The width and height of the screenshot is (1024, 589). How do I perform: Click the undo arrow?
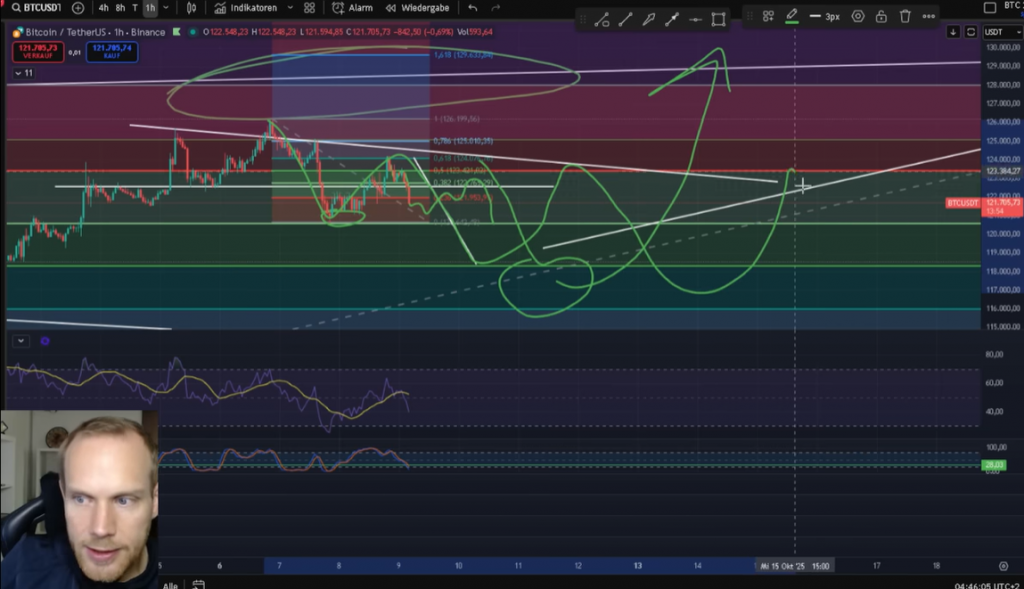(473, 8)
